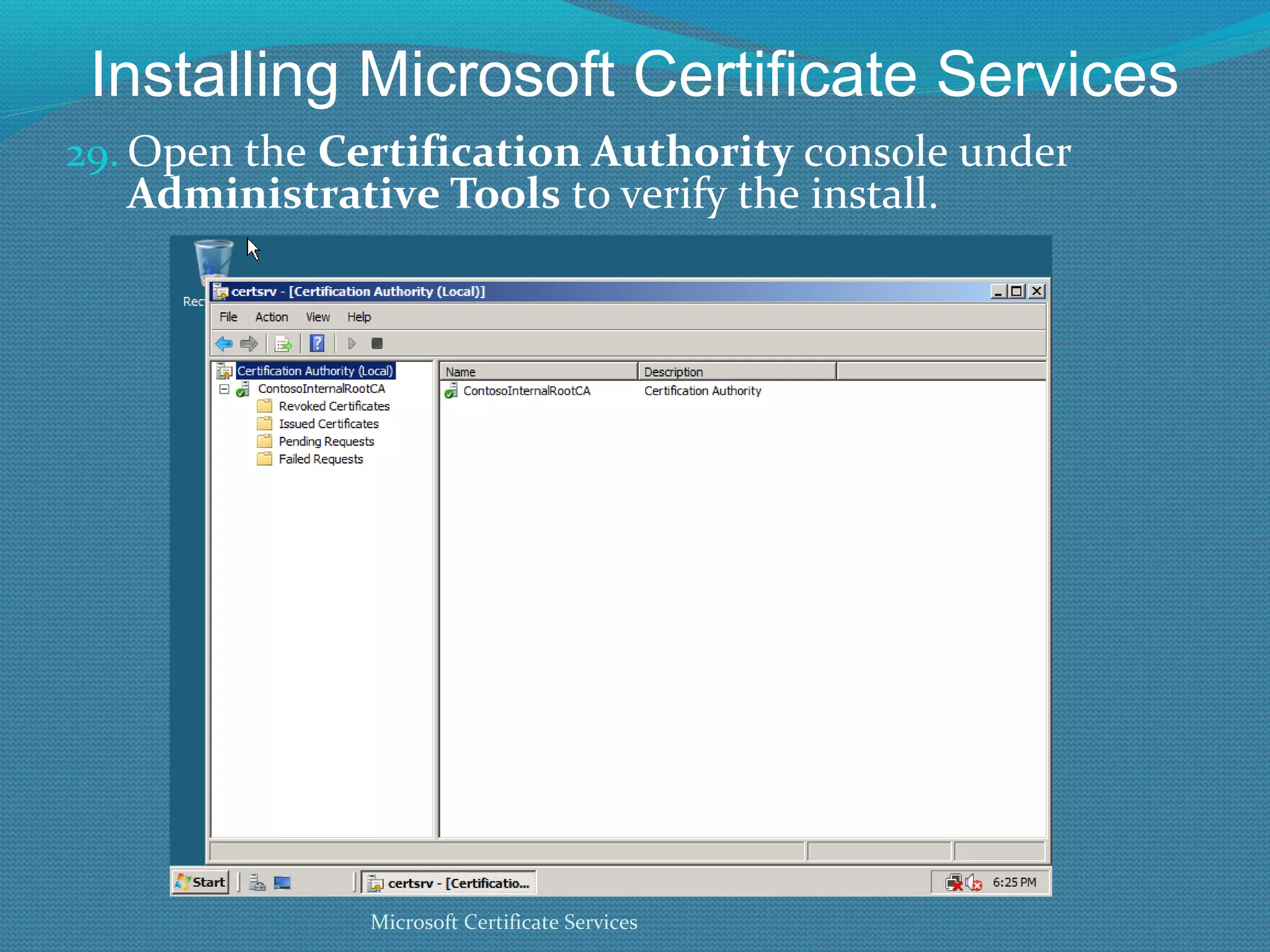The image size is (1270, 952).
Task: Sort by the Name column header
Action: coord(539,371)
